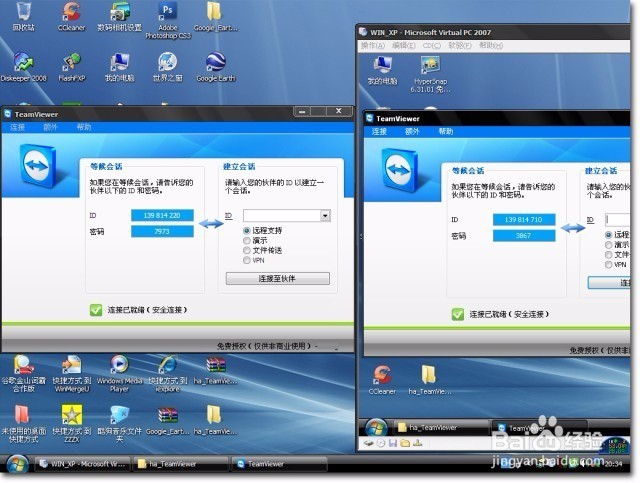Launch Adobe Photoshop CS3 desktop icon
Screen dimensions: 640x483
(x=168, y=20)
